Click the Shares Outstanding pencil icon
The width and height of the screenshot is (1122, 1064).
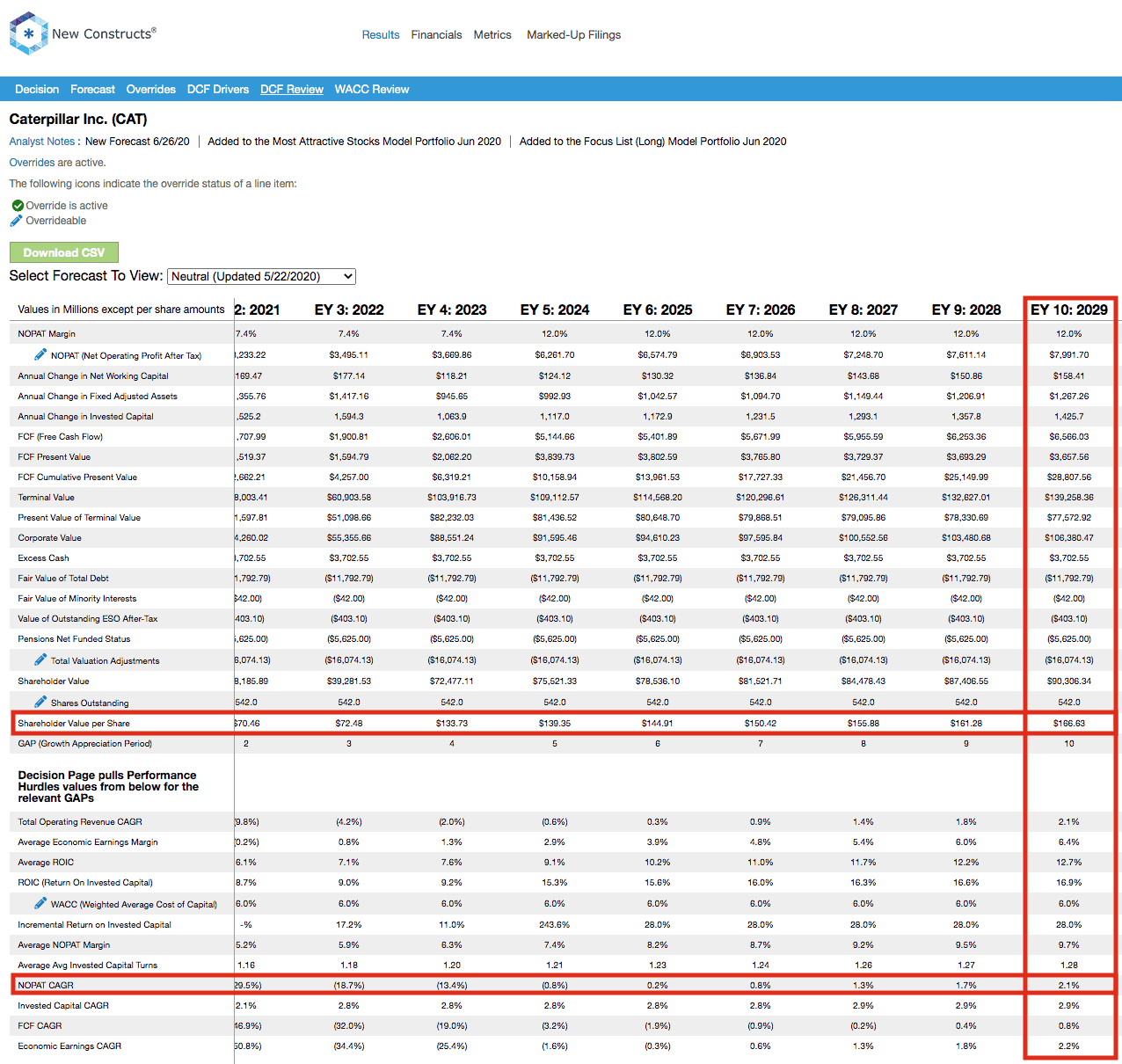coord(40,702)
